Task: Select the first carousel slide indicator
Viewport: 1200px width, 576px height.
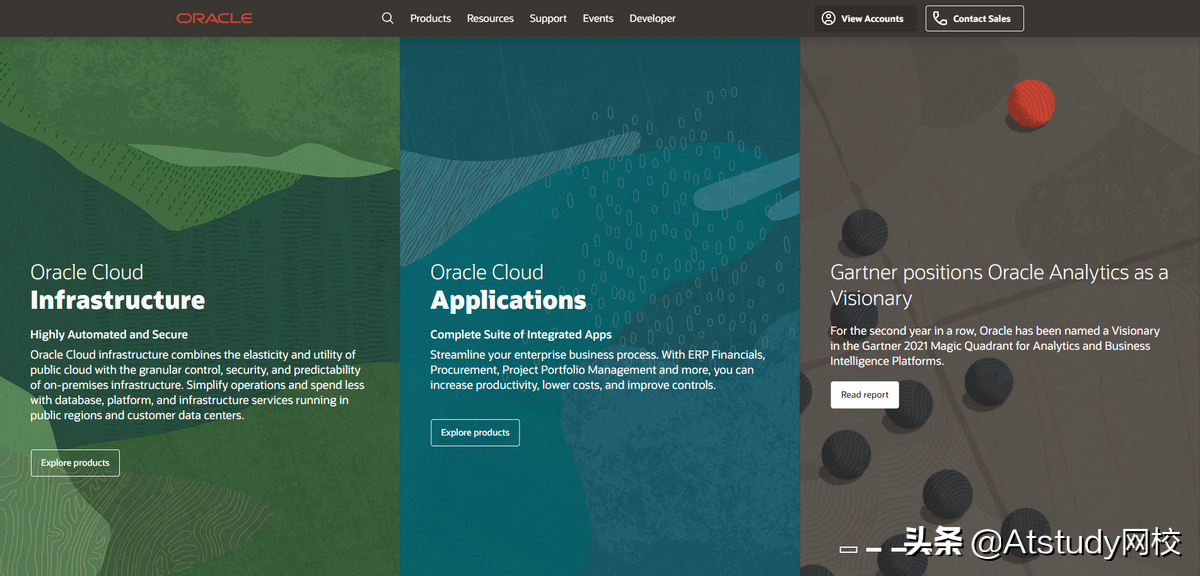Action: [849, 549]
